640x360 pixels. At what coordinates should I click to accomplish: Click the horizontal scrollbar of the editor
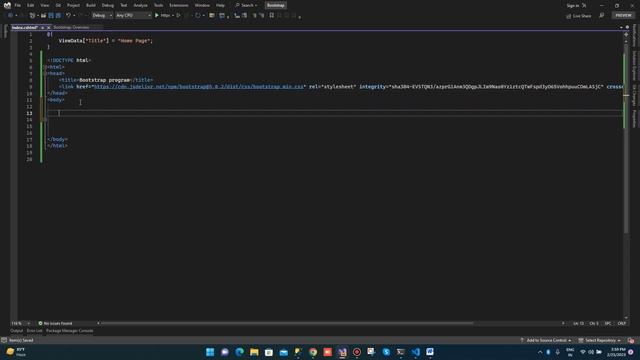click(288, 323)
